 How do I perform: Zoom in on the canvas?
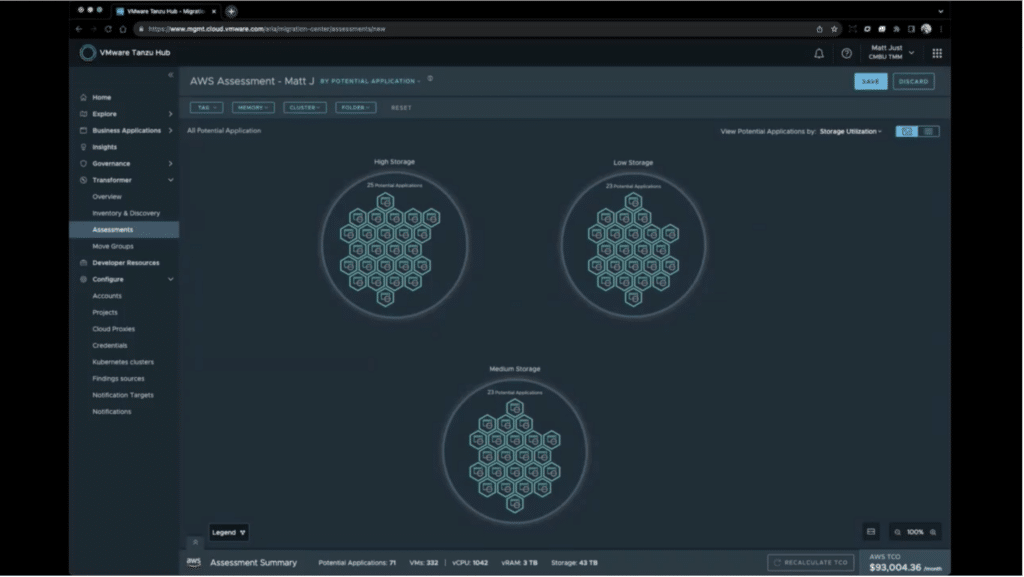pos(933,532)
